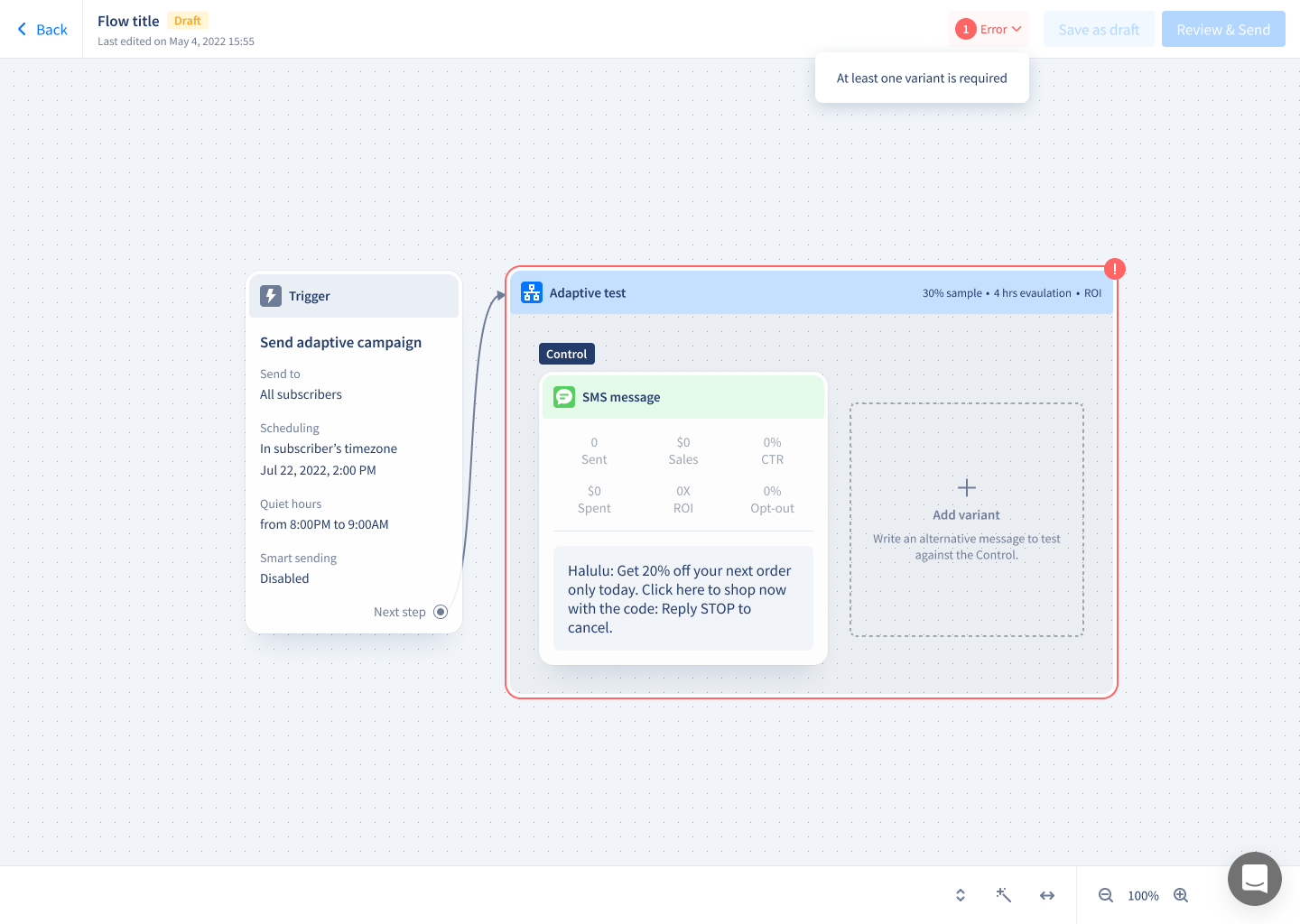Click the Draft status badge
Screen dimensions: 1300x924
pos(188,21)
